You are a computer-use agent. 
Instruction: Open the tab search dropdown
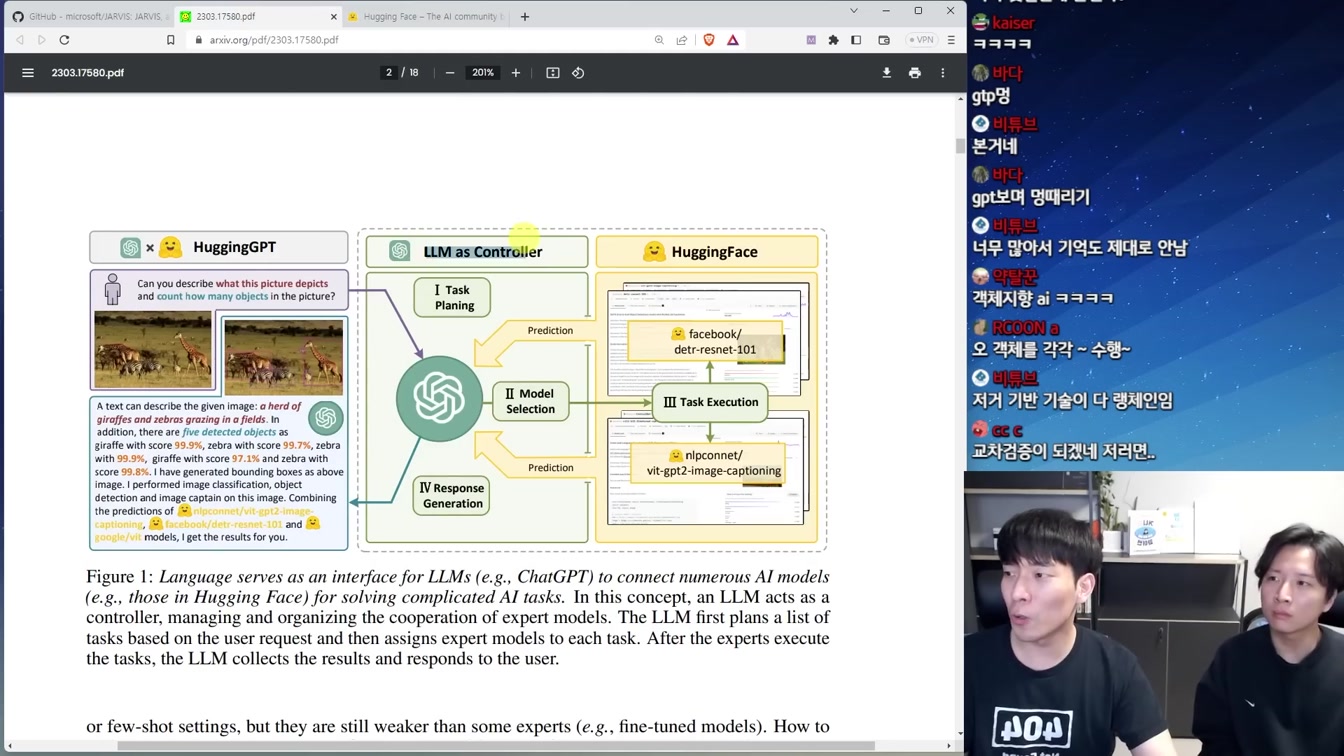[x=853, y=11]
